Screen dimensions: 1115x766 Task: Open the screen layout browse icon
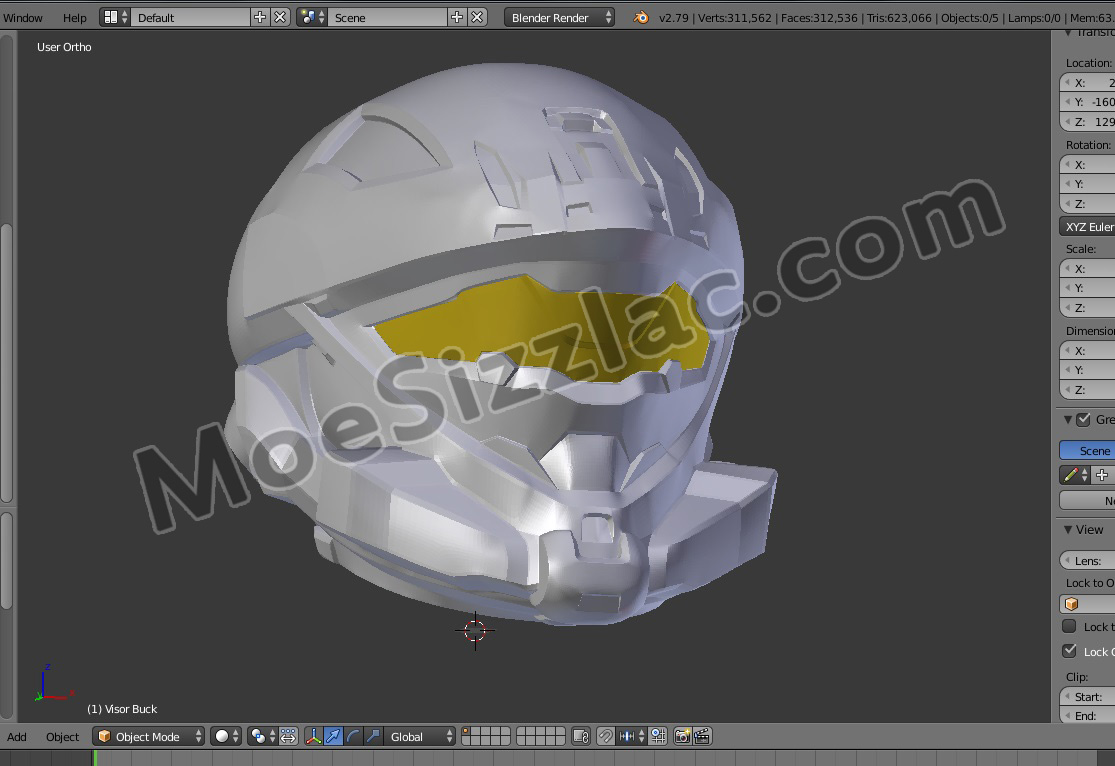point(115,18)
